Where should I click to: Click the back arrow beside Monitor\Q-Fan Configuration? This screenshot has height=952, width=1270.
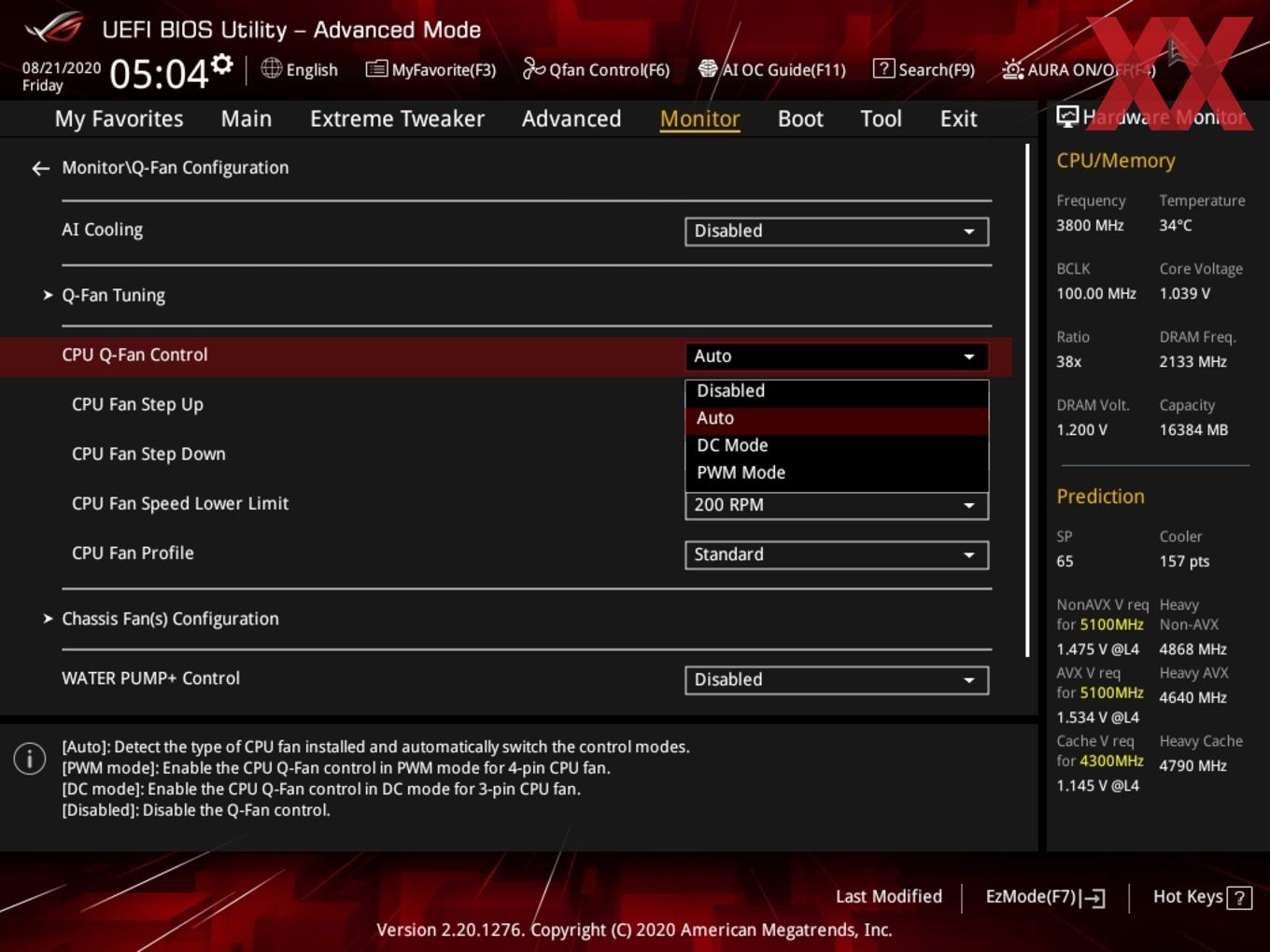coord(40,168)
